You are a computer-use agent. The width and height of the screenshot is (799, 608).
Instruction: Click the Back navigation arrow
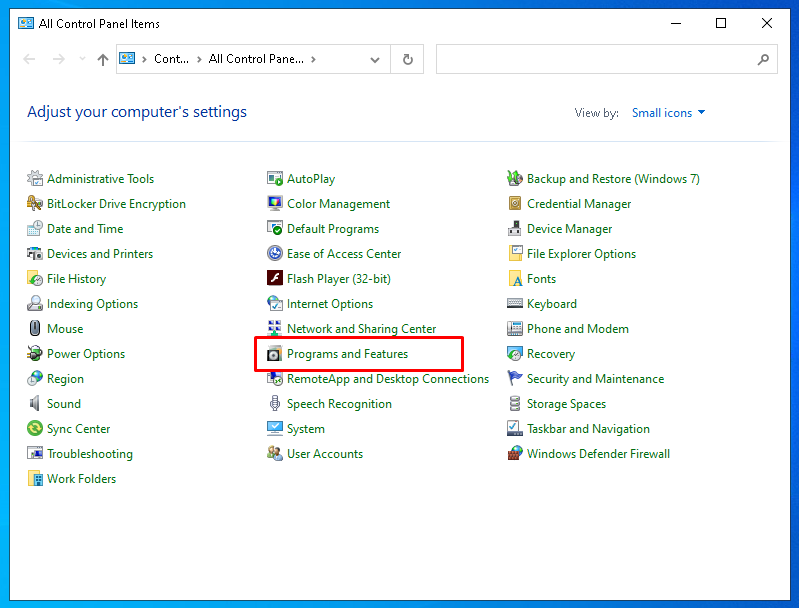tap(30, 59)
